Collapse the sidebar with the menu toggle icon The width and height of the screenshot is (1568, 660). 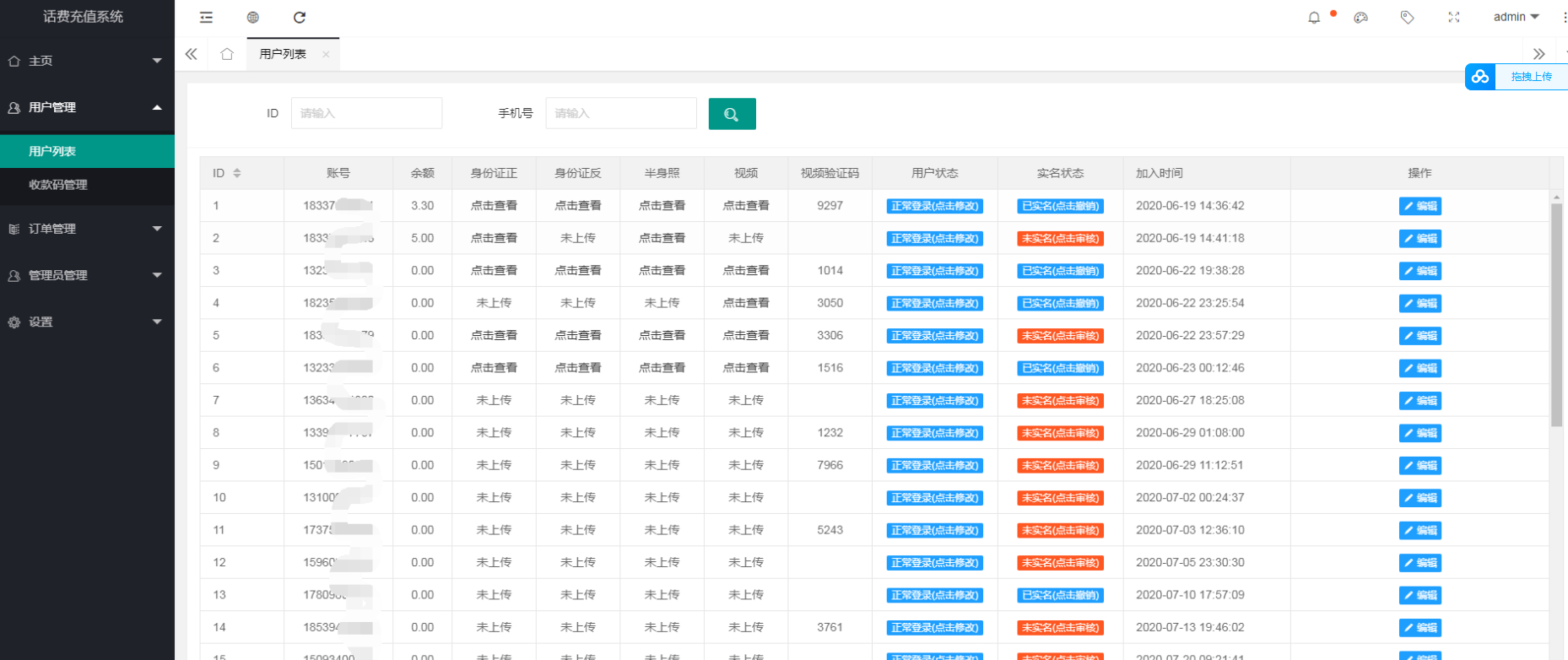pos(206,17)
